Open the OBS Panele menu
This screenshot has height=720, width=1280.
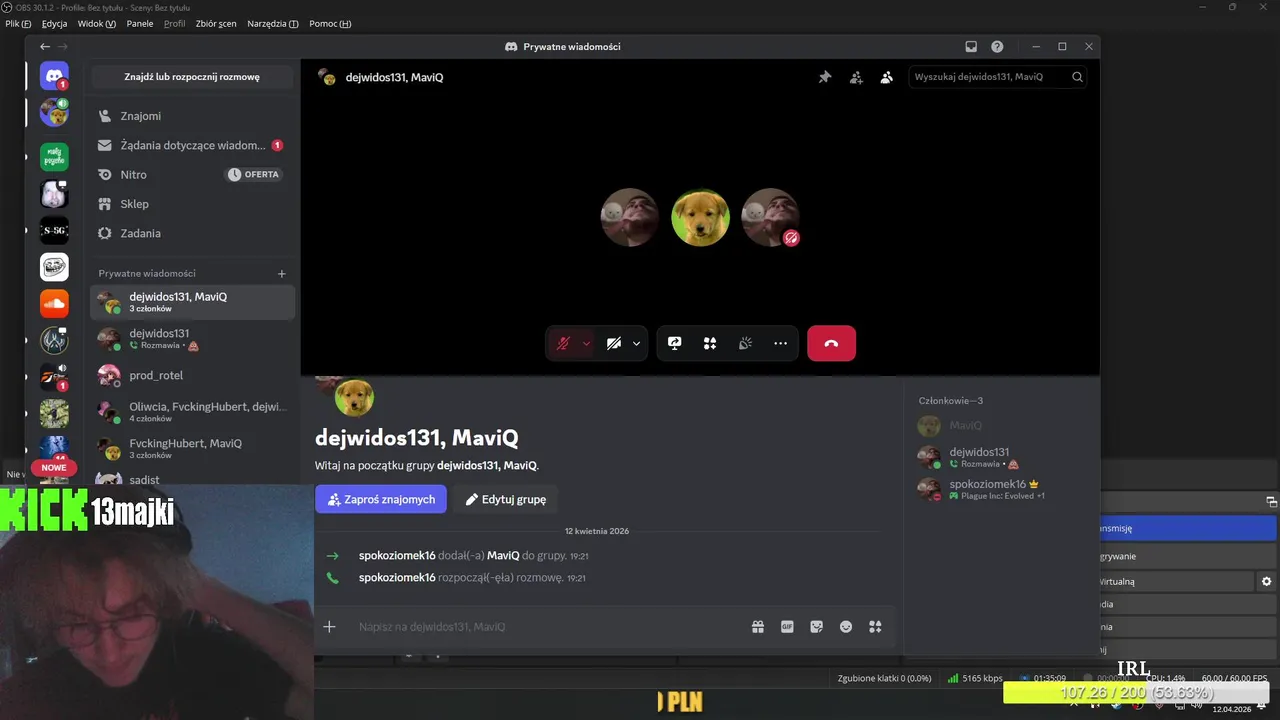tap(140, 24)
